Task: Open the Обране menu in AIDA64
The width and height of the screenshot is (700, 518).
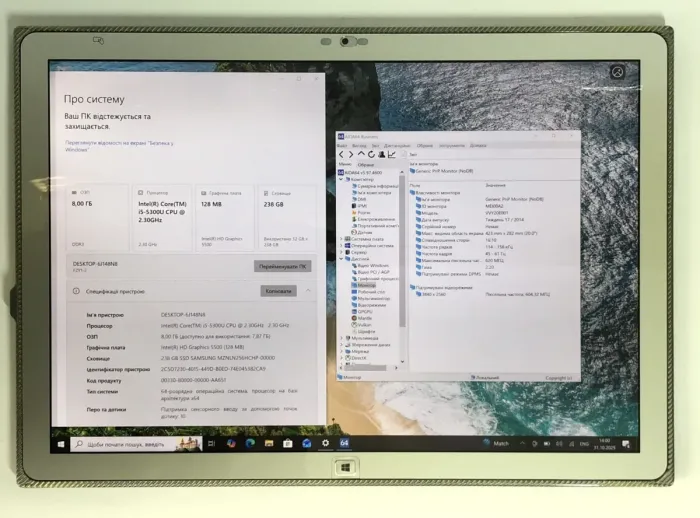Action: point(425,146)
